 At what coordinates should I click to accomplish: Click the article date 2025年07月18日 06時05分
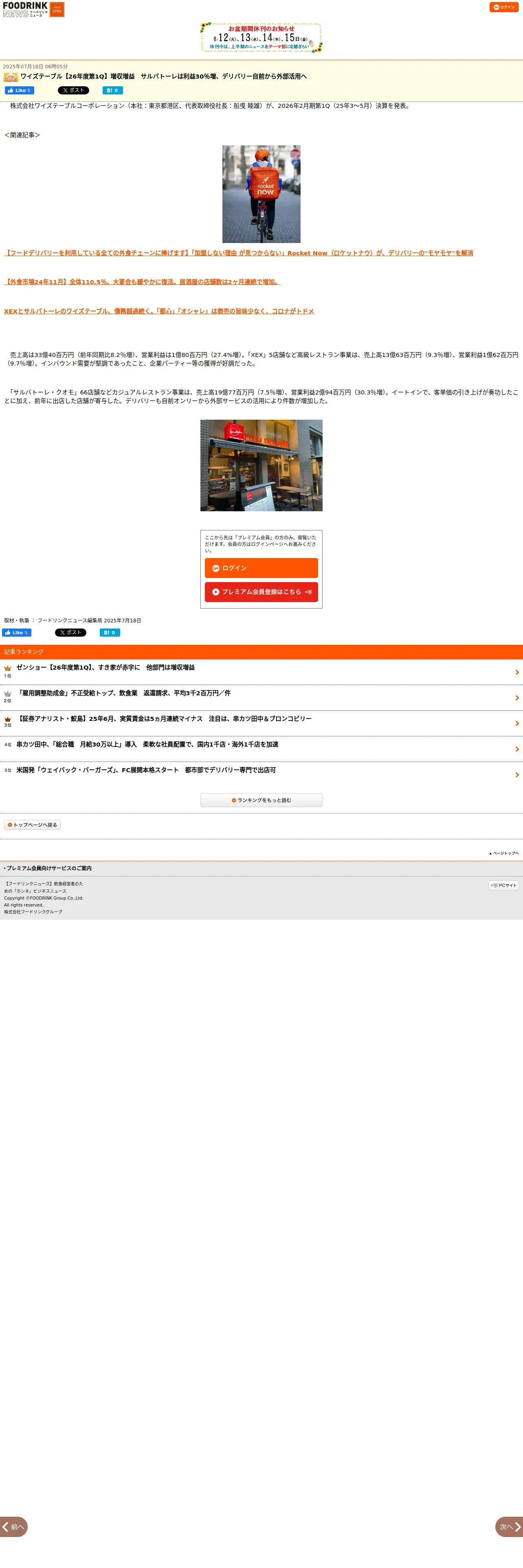[35, 67]
